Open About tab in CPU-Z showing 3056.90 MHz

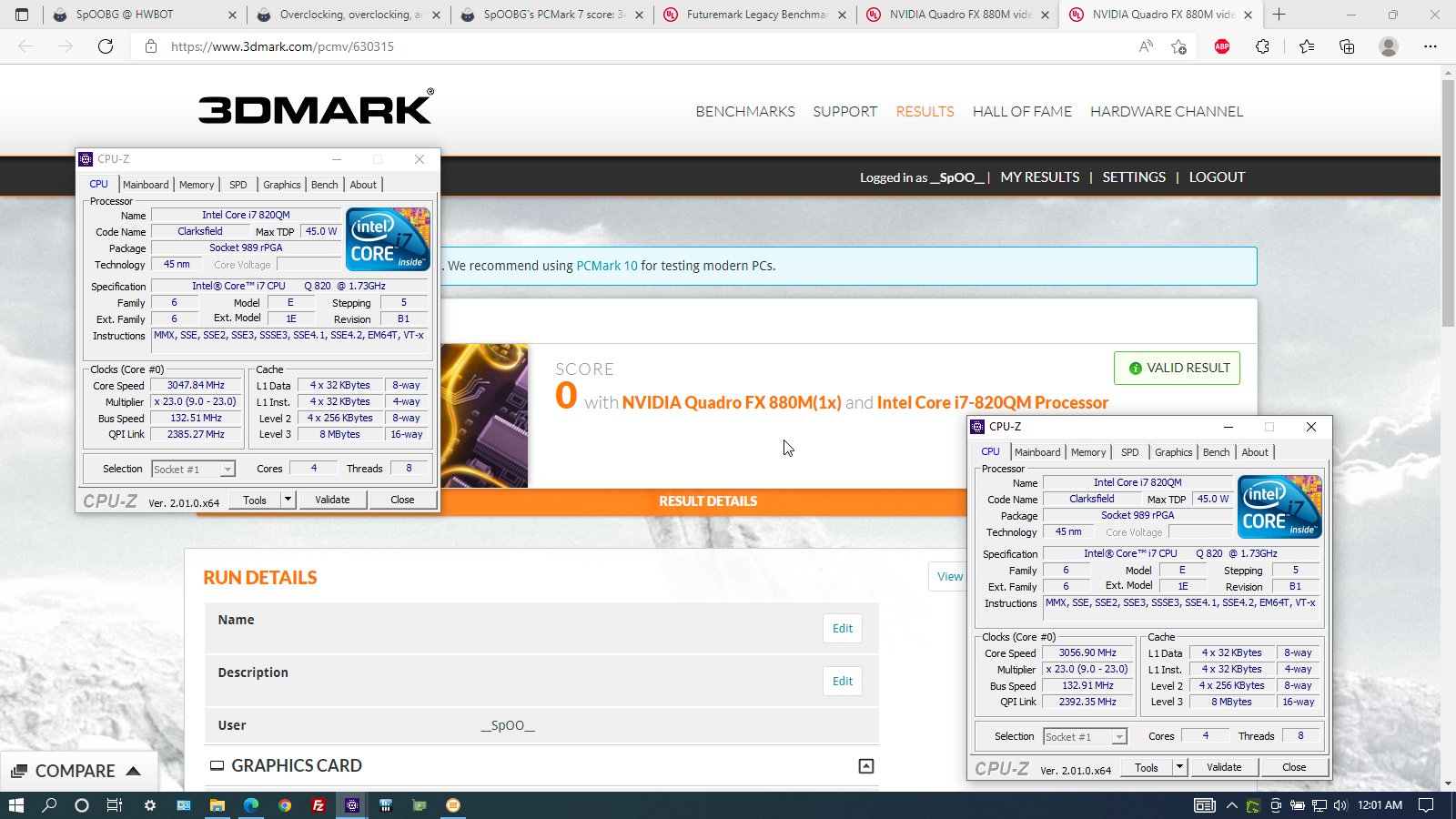(1255, 452)
